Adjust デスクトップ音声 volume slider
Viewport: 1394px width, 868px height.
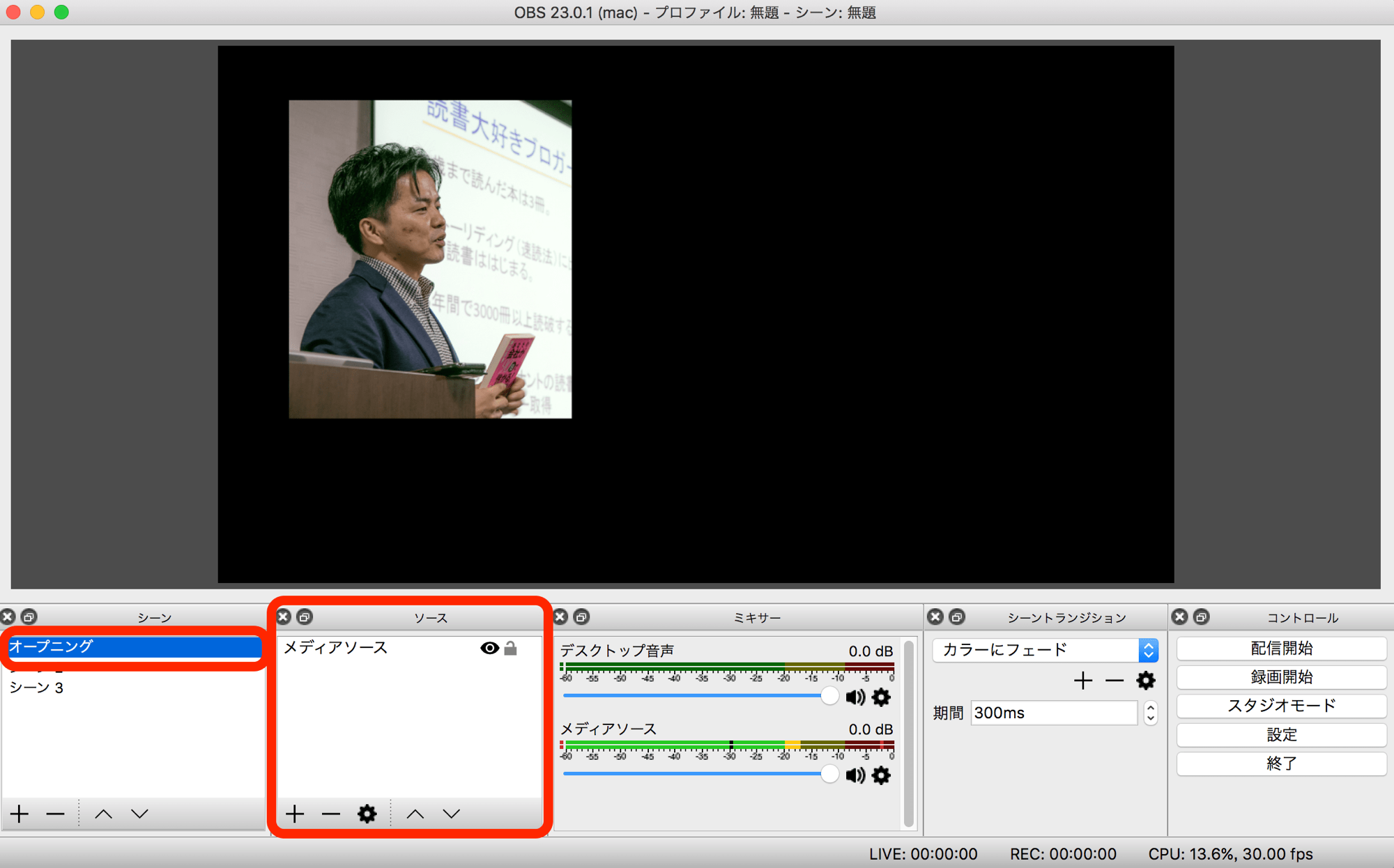pos(700,696)
